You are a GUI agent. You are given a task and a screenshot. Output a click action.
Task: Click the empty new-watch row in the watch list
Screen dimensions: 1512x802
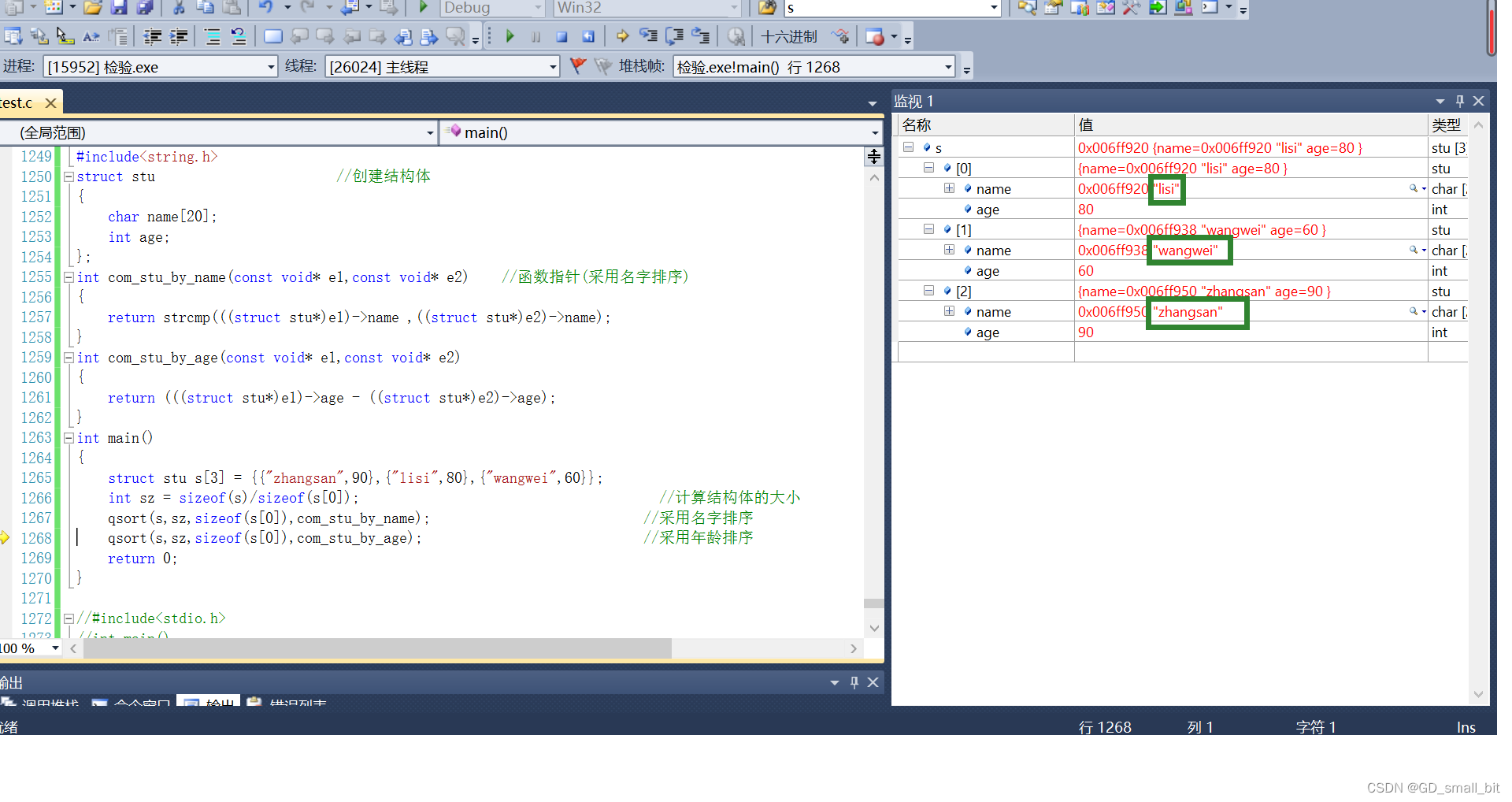click(x=1182, y=352)
